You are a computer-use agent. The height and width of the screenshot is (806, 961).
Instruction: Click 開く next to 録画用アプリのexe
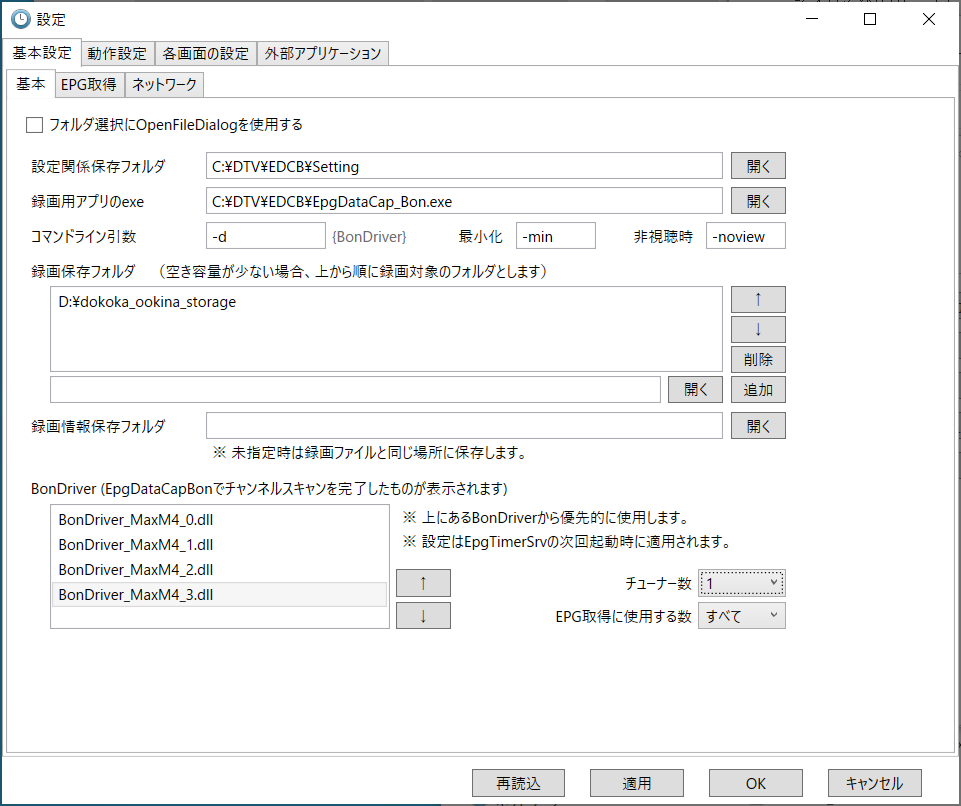tap(757, 200)
